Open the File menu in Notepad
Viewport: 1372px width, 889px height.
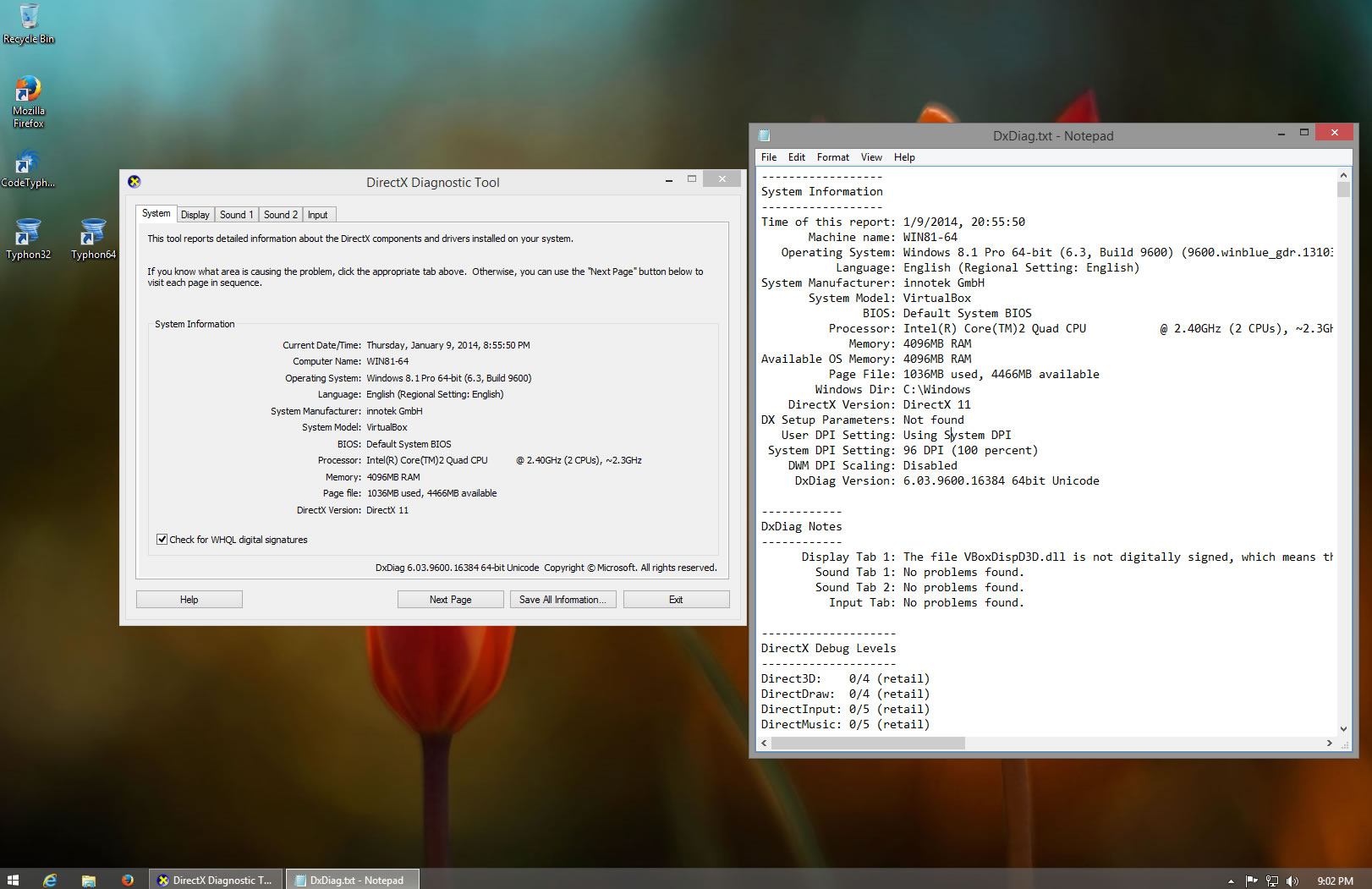[768, 157]
